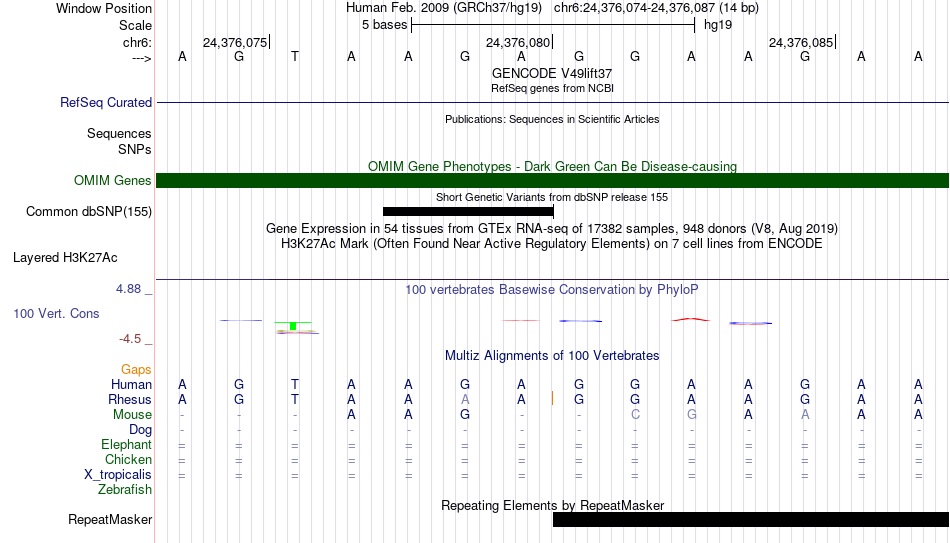Click the Mouse species label
950x543 pixels.
(132, 415)
